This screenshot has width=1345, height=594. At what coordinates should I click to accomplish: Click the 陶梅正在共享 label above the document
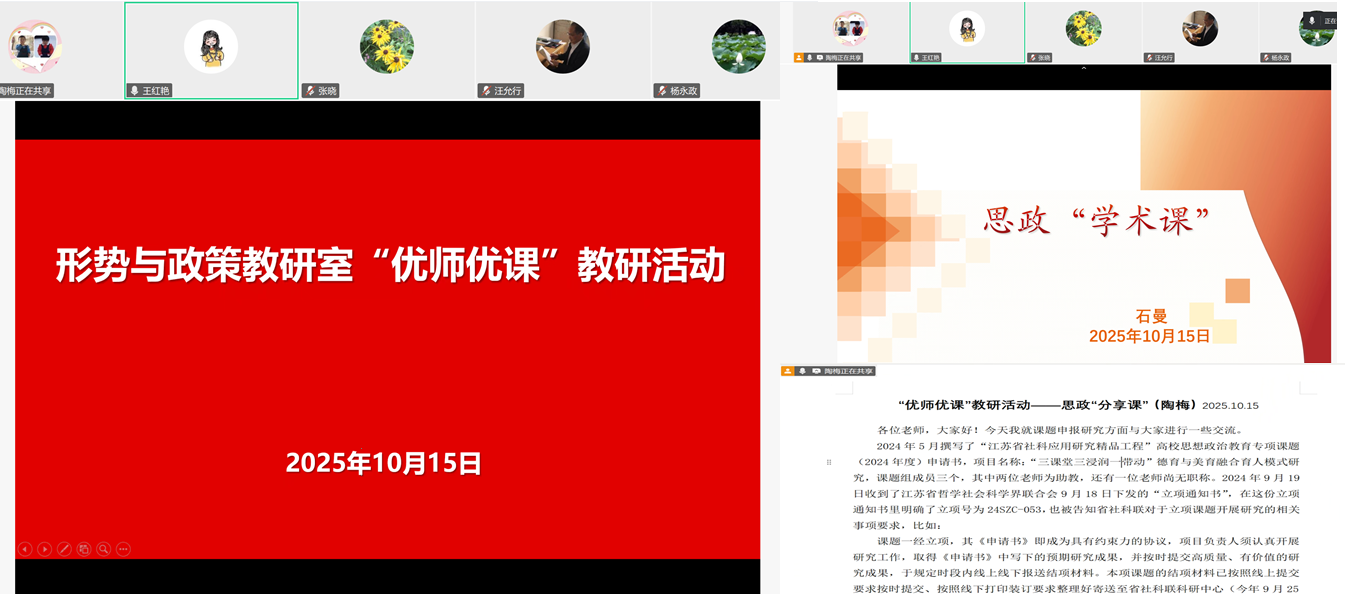point(848,371)
